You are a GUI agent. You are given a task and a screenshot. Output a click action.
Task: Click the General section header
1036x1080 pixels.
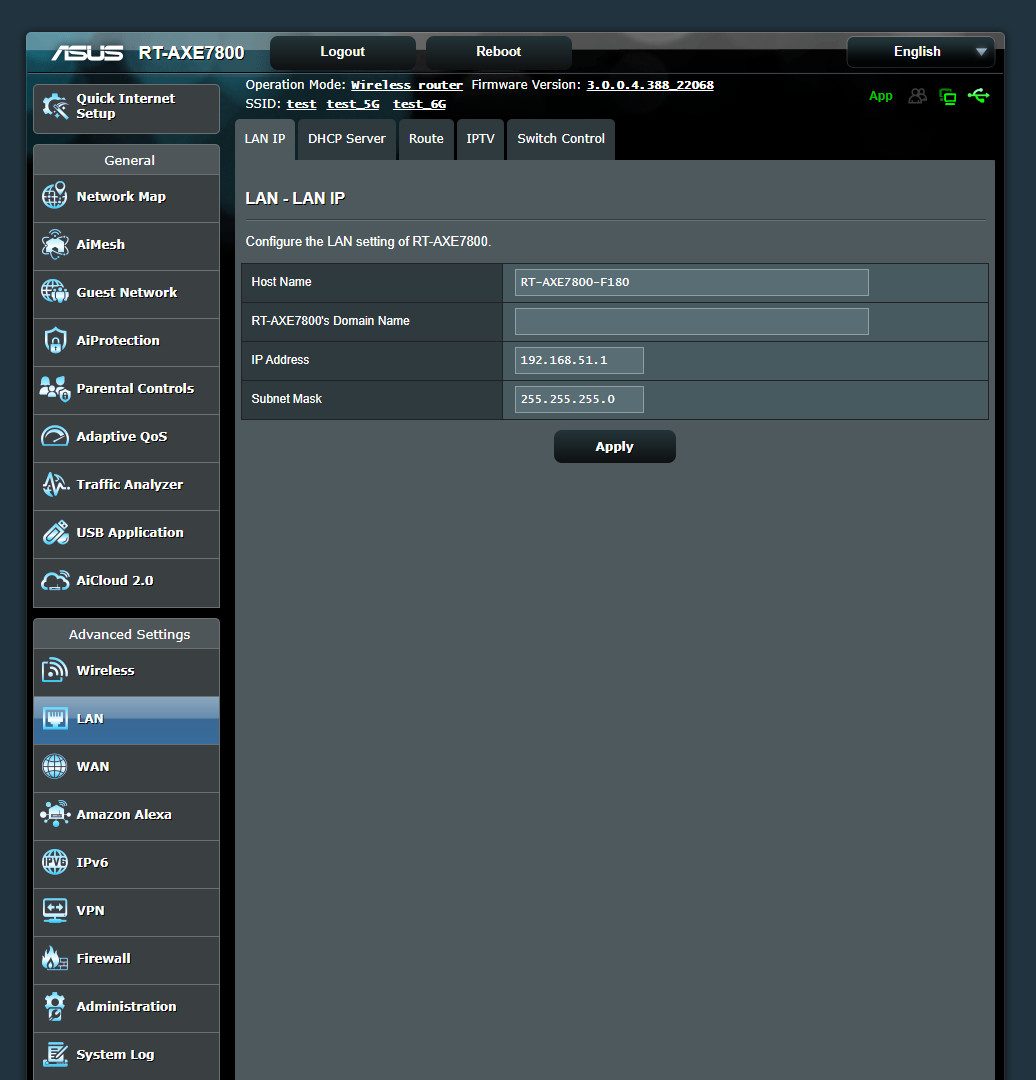(x=129, y=160)
